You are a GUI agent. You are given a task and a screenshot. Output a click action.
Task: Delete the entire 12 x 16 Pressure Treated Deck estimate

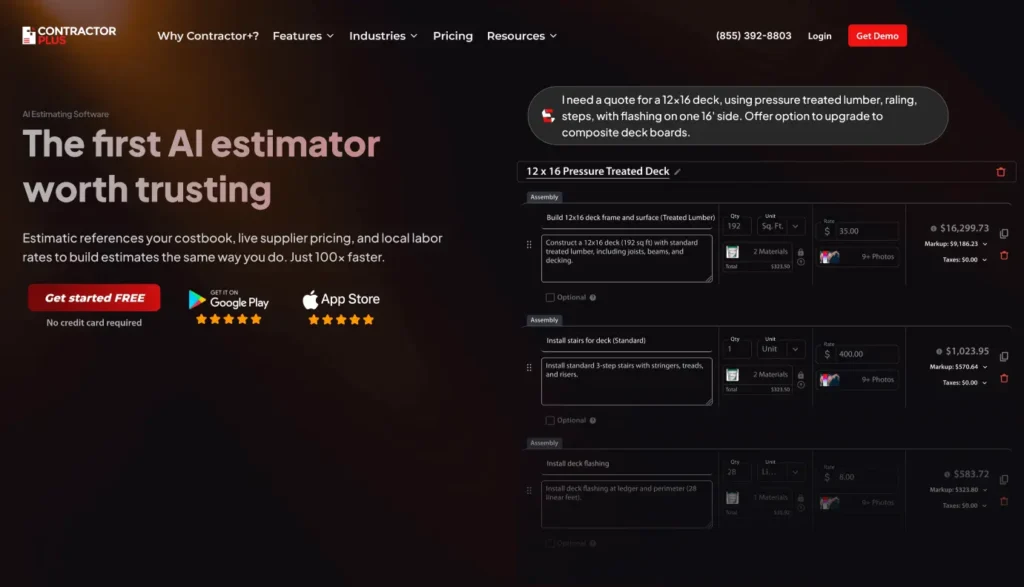(x=1001, y=171)
